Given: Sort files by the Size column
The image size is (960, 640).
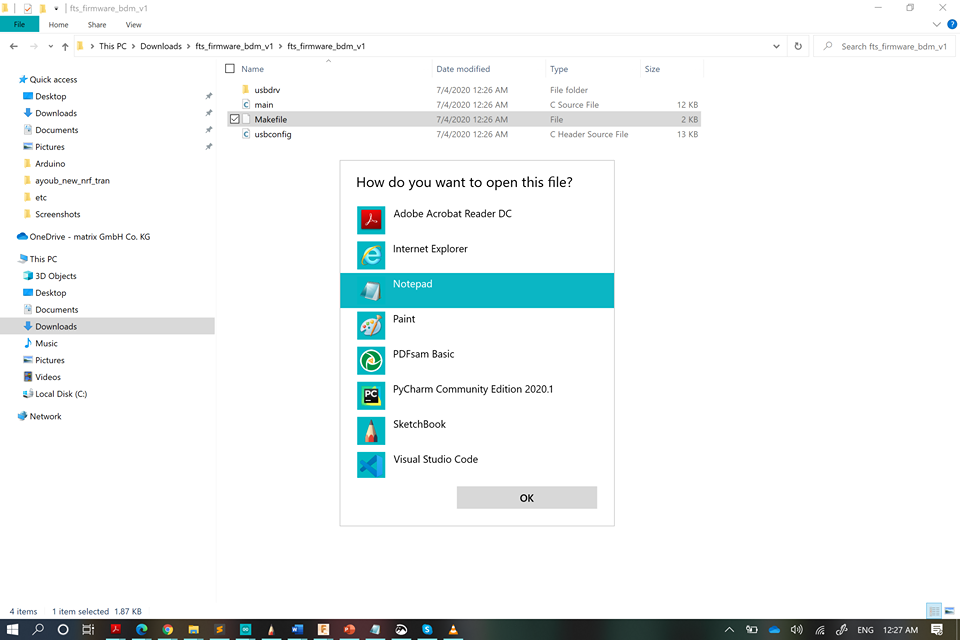Looking at the screenshot, I should pyautogui.click(x=652, y=69).
